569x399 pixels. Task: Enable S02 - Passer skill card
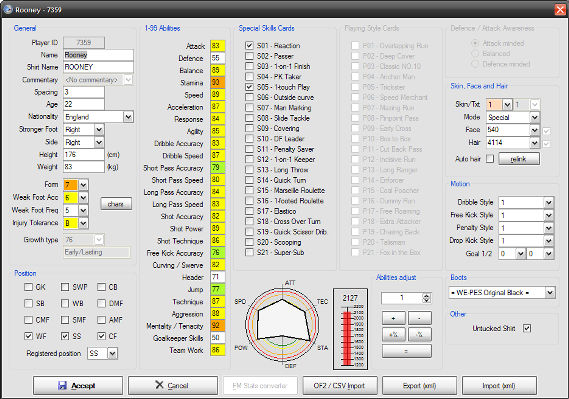[249, 56]
